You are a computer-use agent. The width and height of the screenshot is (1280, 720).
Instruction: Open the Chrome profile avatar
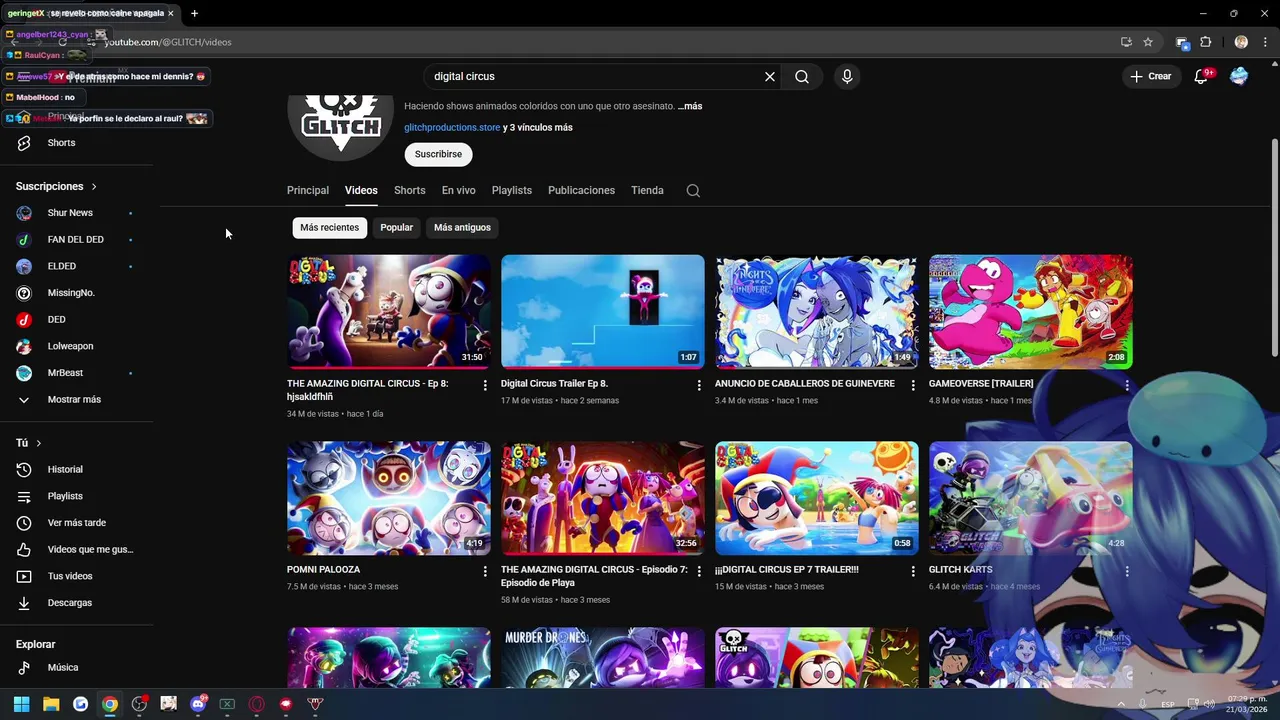1241,42
